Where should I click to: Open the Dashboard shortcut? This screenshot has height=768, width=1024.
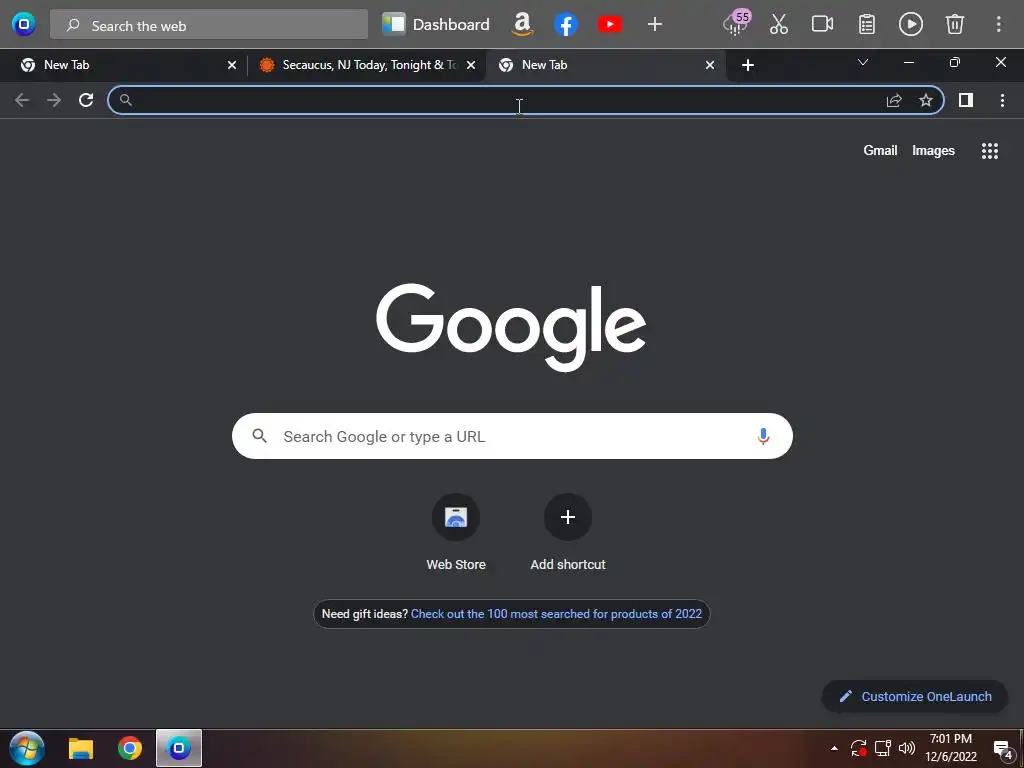436,25
